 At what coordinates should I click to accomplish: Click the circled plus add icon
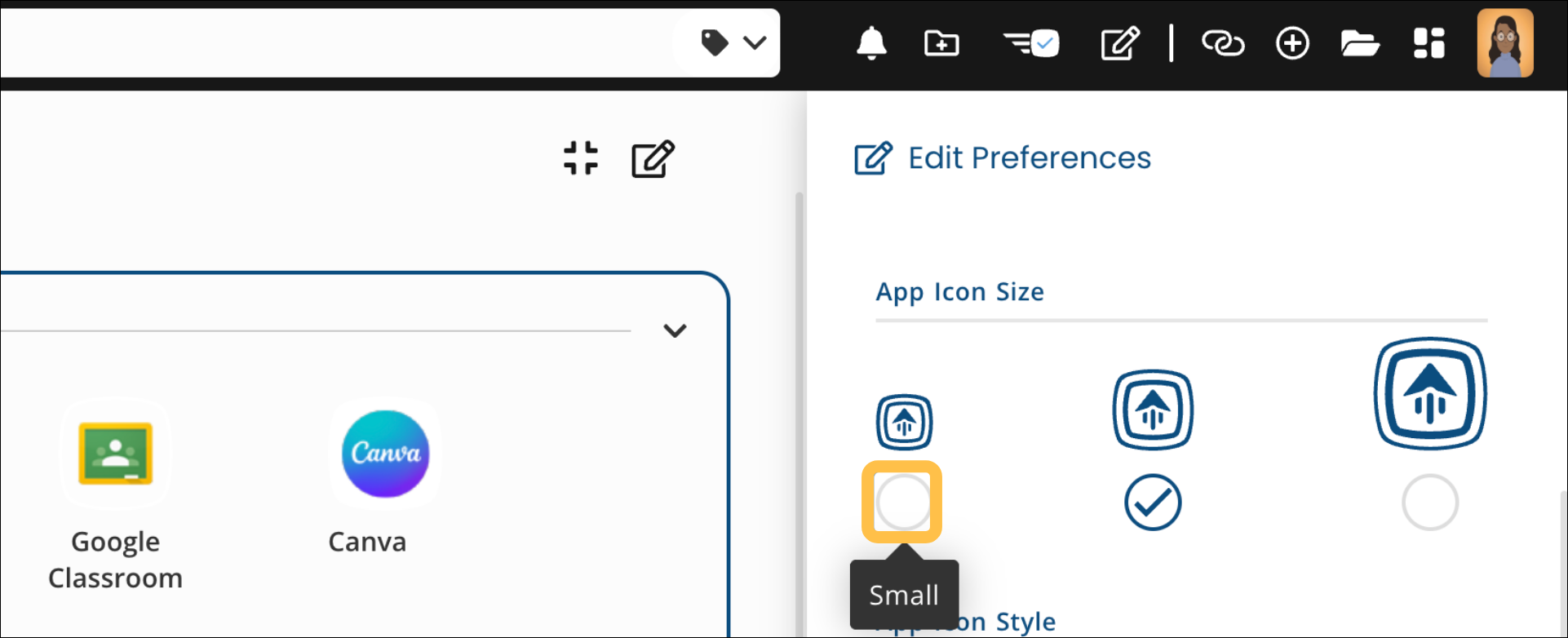click(1292, 43)
